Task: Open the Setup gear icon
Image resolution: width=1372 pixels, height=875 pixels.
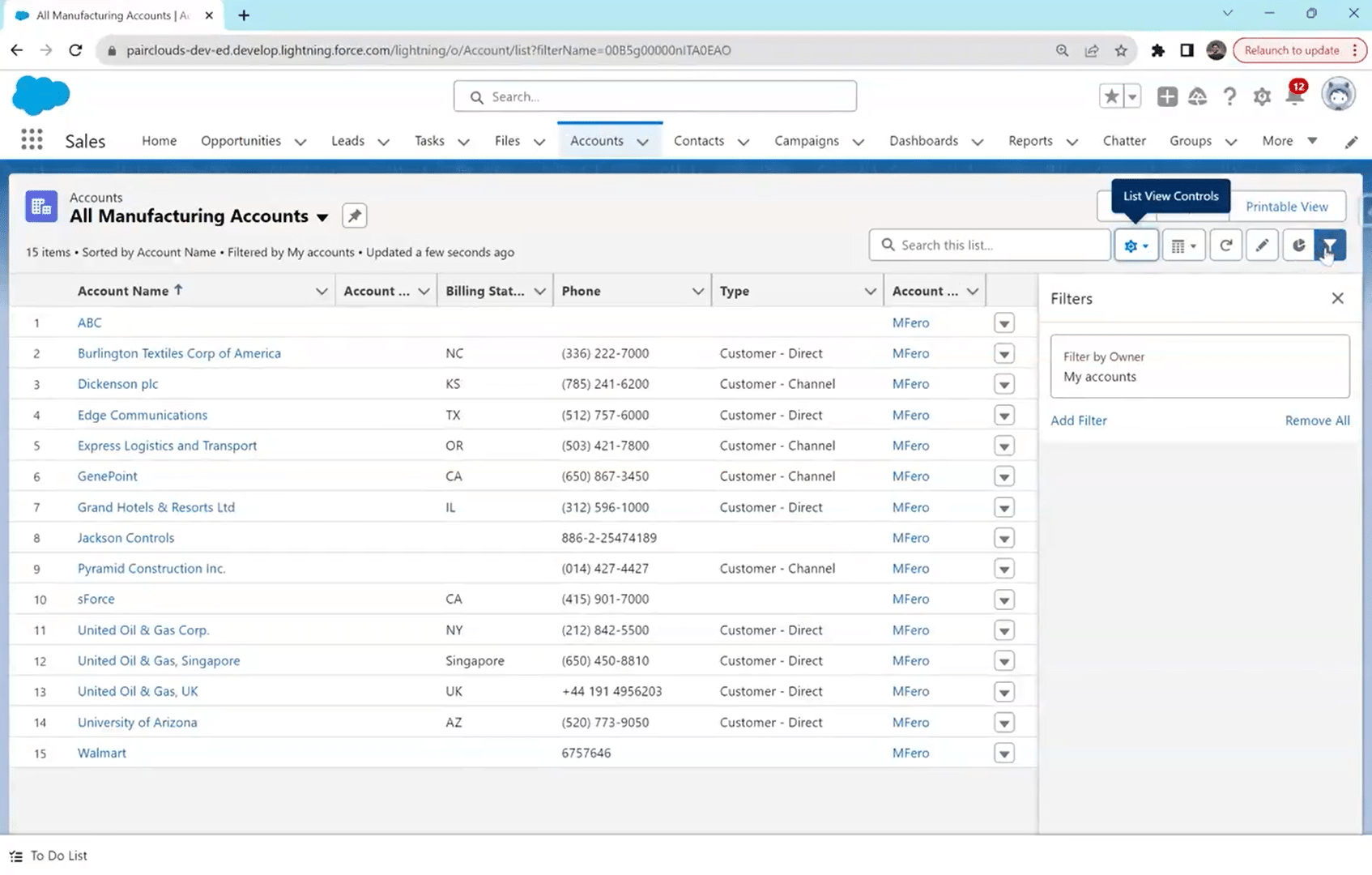Action: (1262, 97)
